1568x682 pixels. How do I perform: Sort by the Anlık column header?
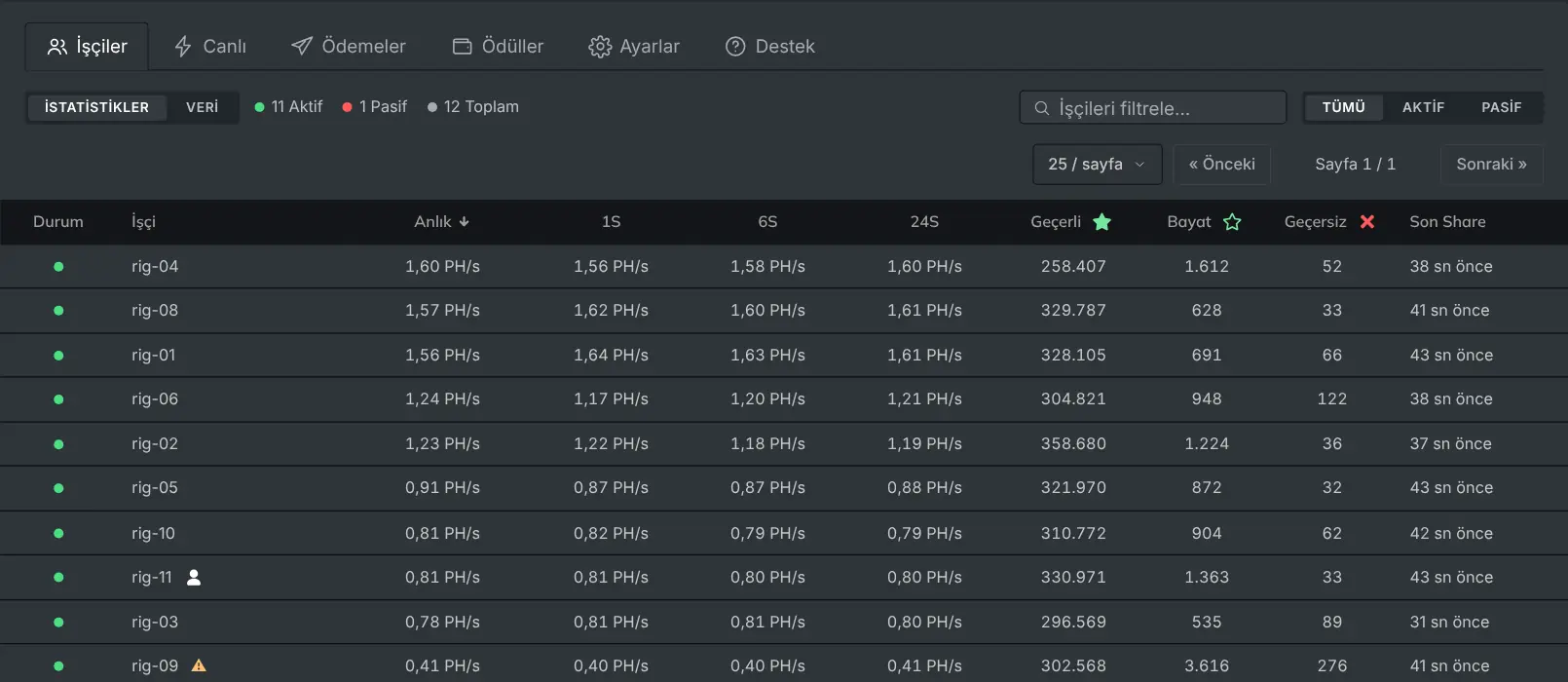(x=442, y=222)
